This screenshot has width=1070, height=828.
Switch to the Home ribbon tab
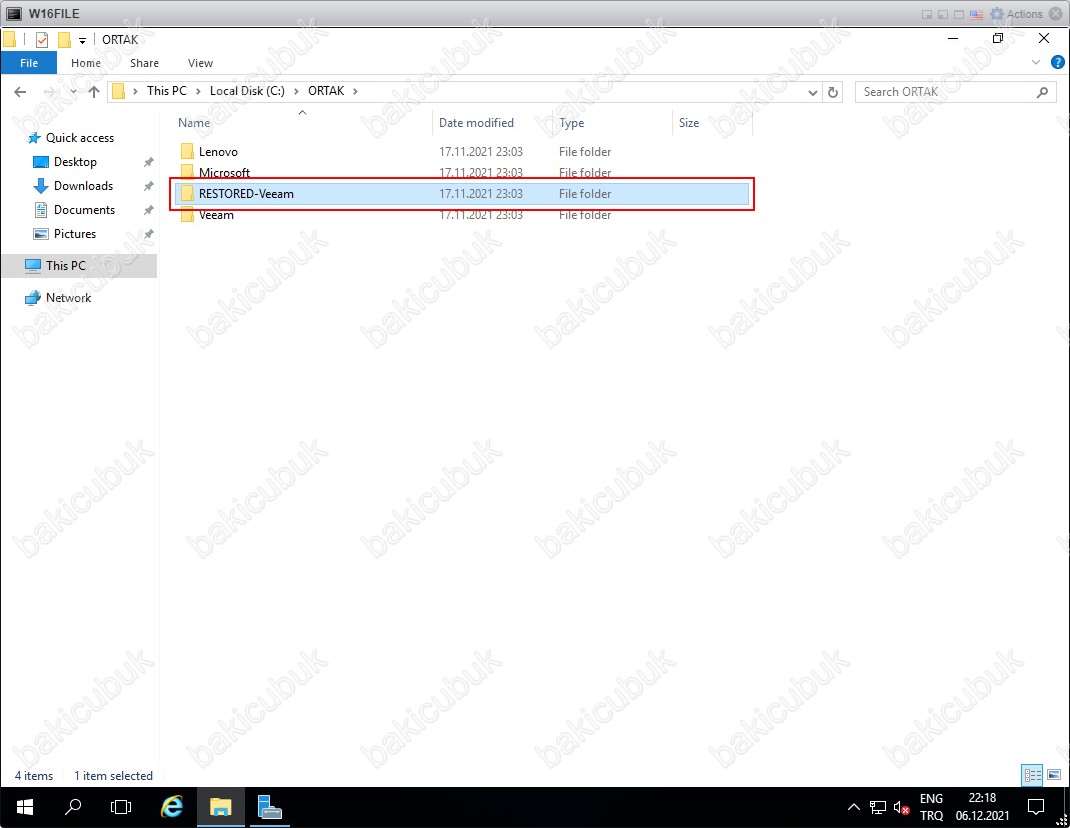(x=86, y=63)
